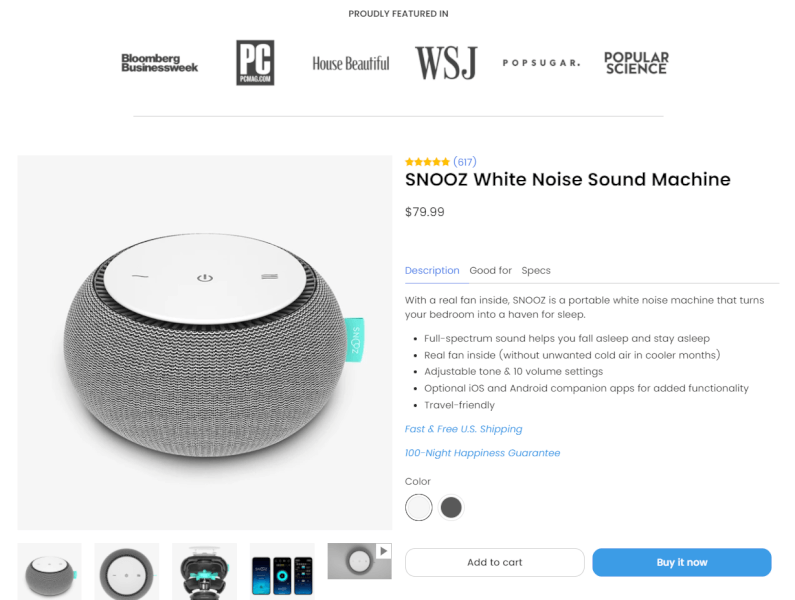Play the product video thumbnail

359,561
